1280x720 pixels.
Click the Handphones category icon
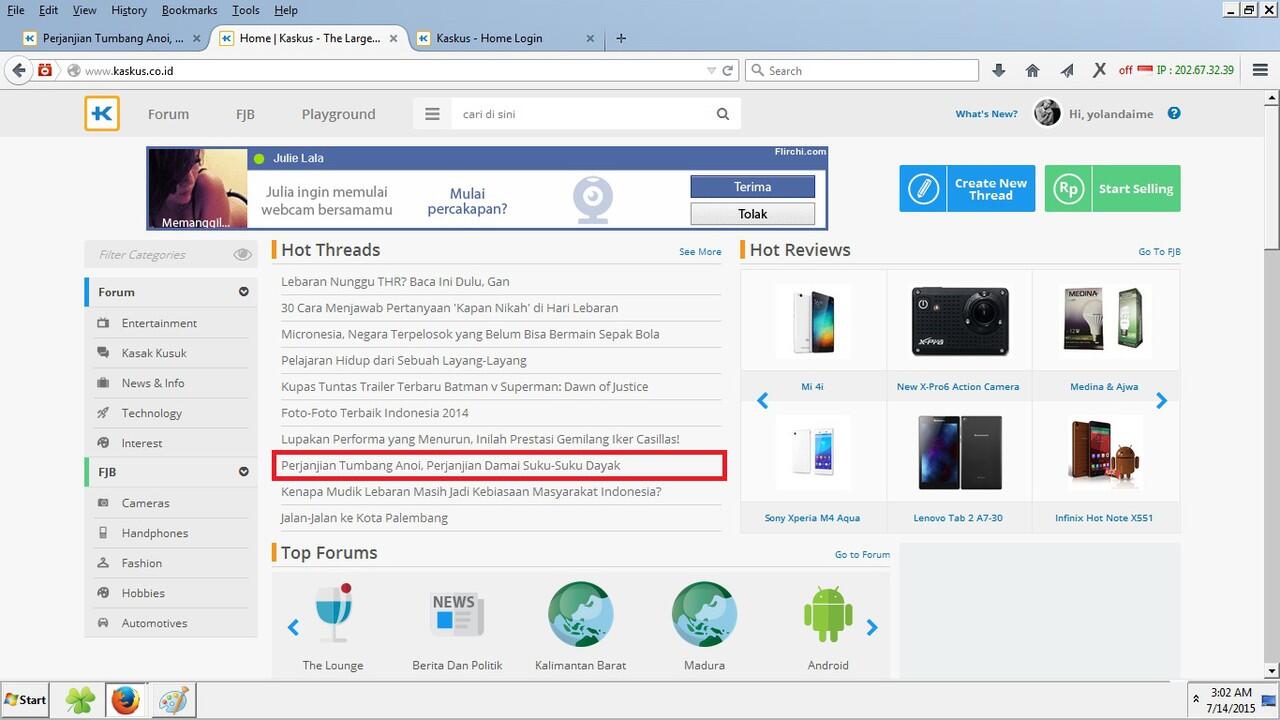[103, 533]
